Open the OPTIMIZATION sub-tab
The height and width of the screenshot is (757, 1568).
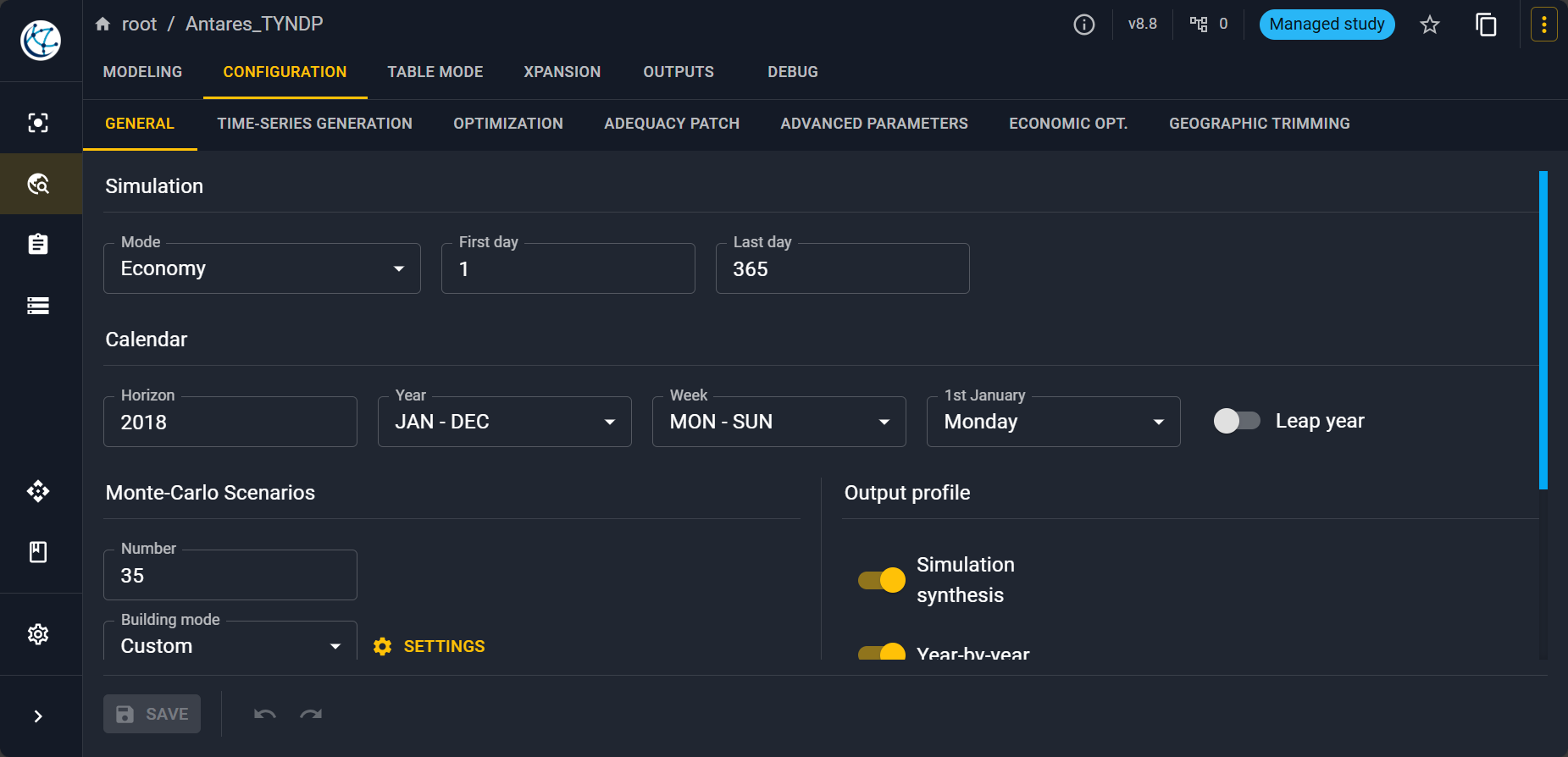508,124
